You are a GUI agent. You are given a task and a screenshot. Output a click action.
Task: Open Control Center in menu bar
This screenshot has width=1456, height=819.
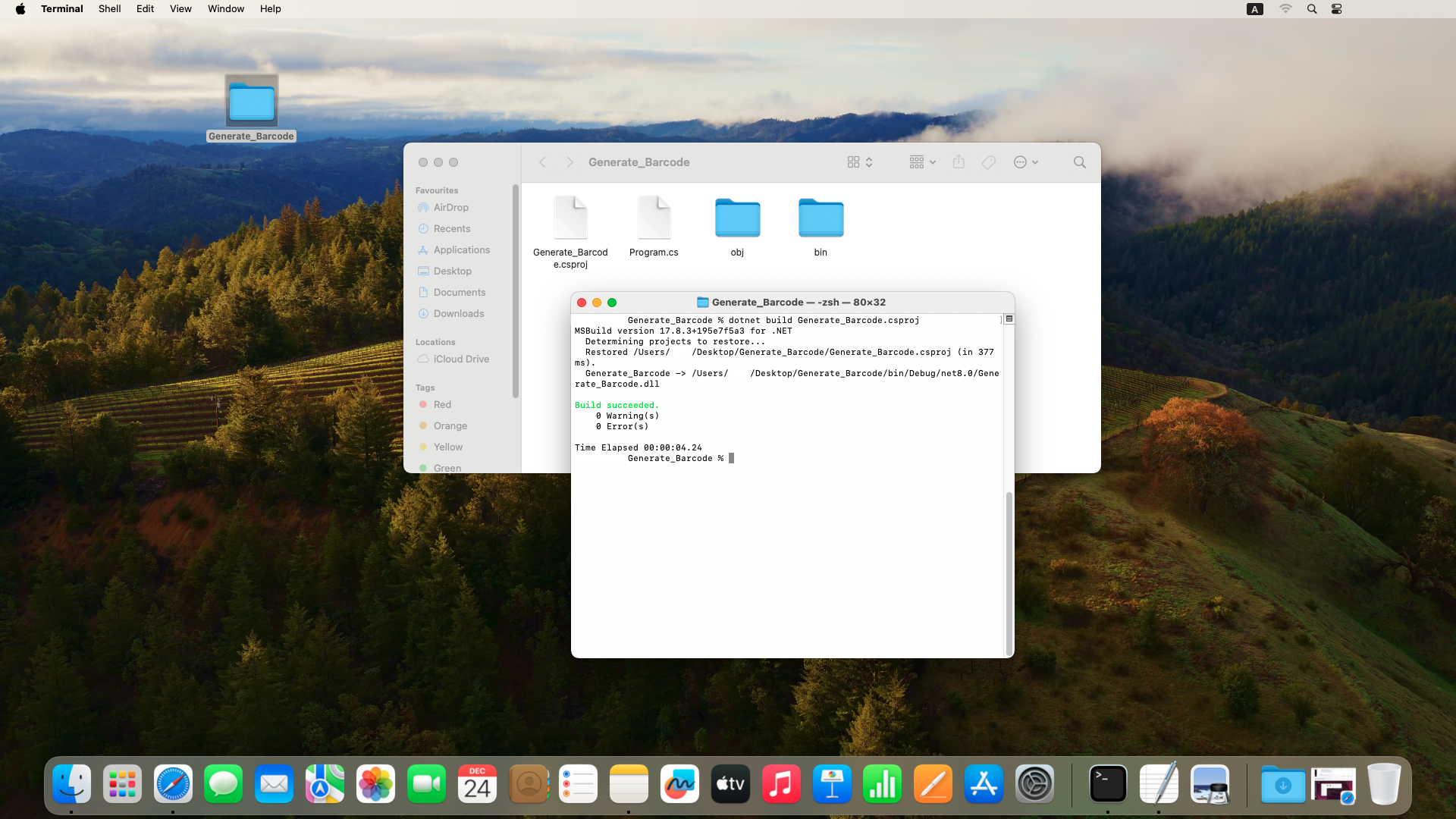pyautogui.click(x=1337, y=9)
